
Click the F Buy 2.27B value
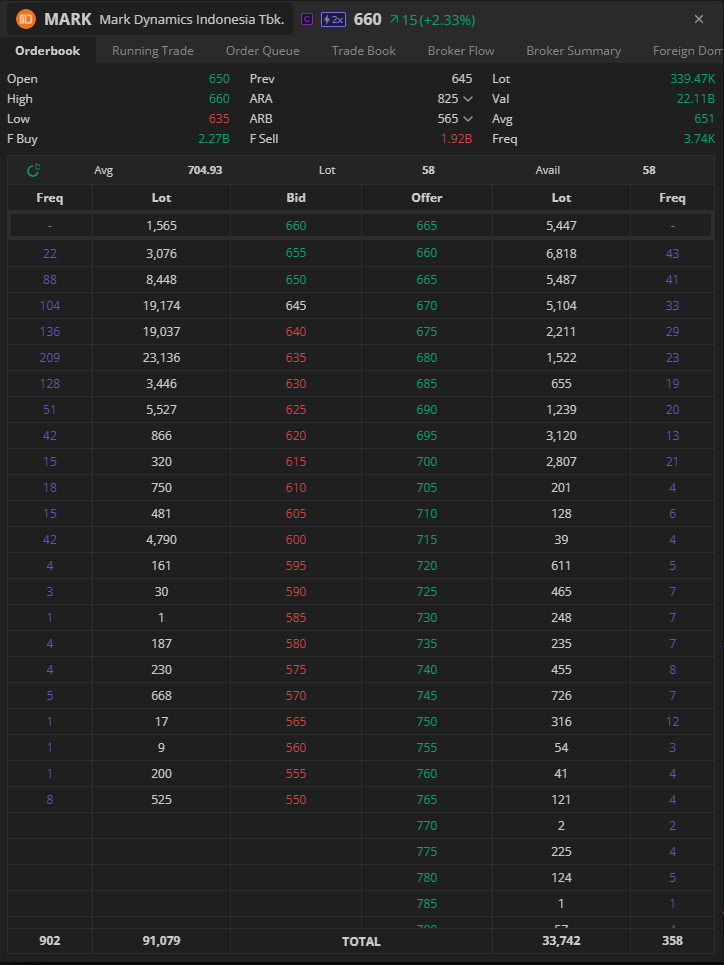tap(214, 139)
